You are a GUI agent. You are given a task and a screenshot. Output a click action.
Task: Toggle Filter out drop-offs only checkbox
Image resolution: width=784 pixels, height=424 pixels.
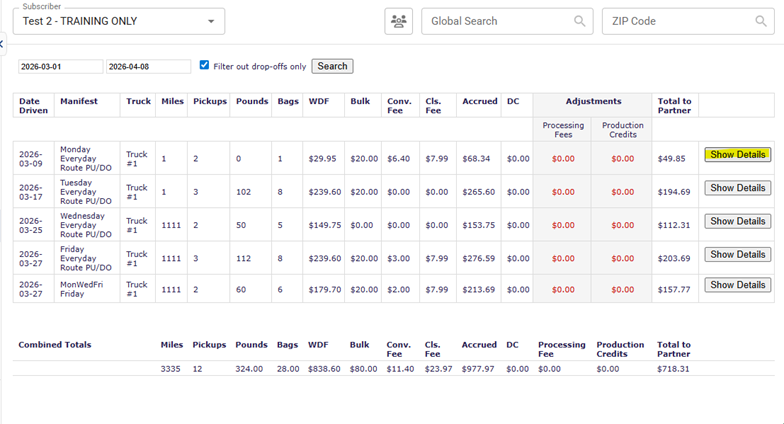coord(205,65)
